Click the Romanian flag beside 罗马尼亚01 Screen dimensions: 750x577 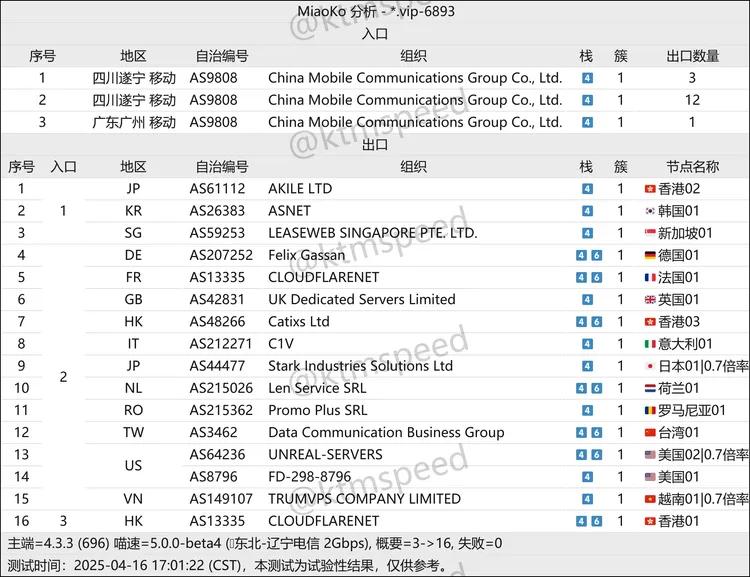[650, 410]
